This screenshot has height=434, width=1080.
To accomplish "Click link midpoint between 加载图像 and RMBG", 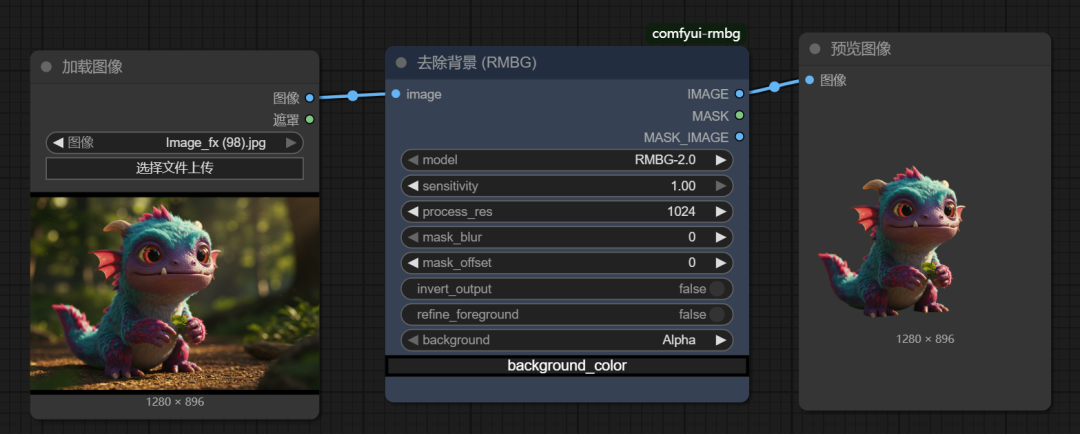I will point(353,96).
